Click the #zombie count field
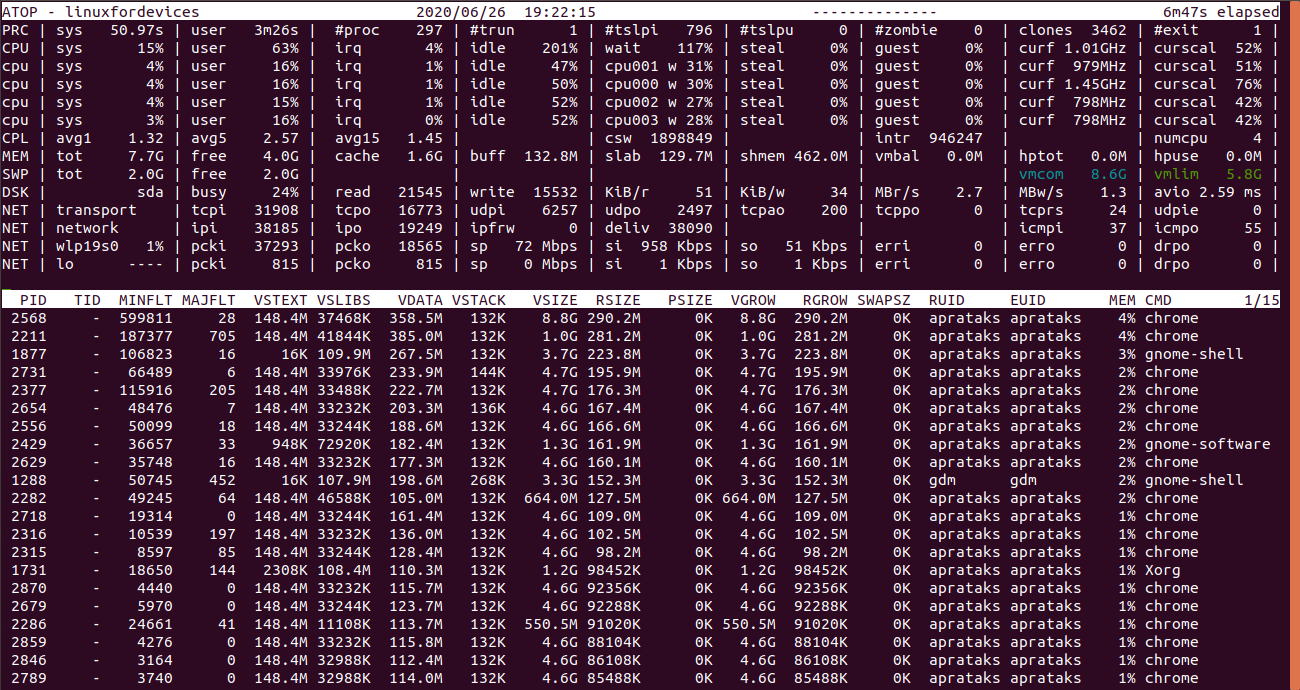 pyautogui.click(x=928, y=30)
